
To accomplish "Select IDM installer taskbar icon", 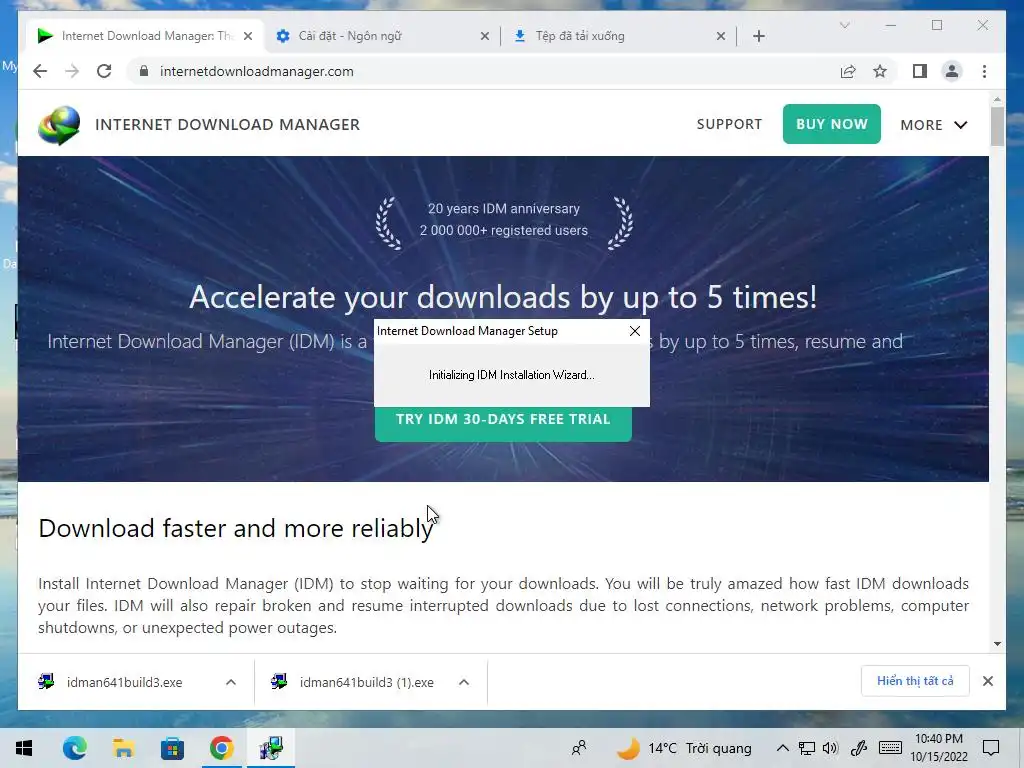I will tap(270, 748).
